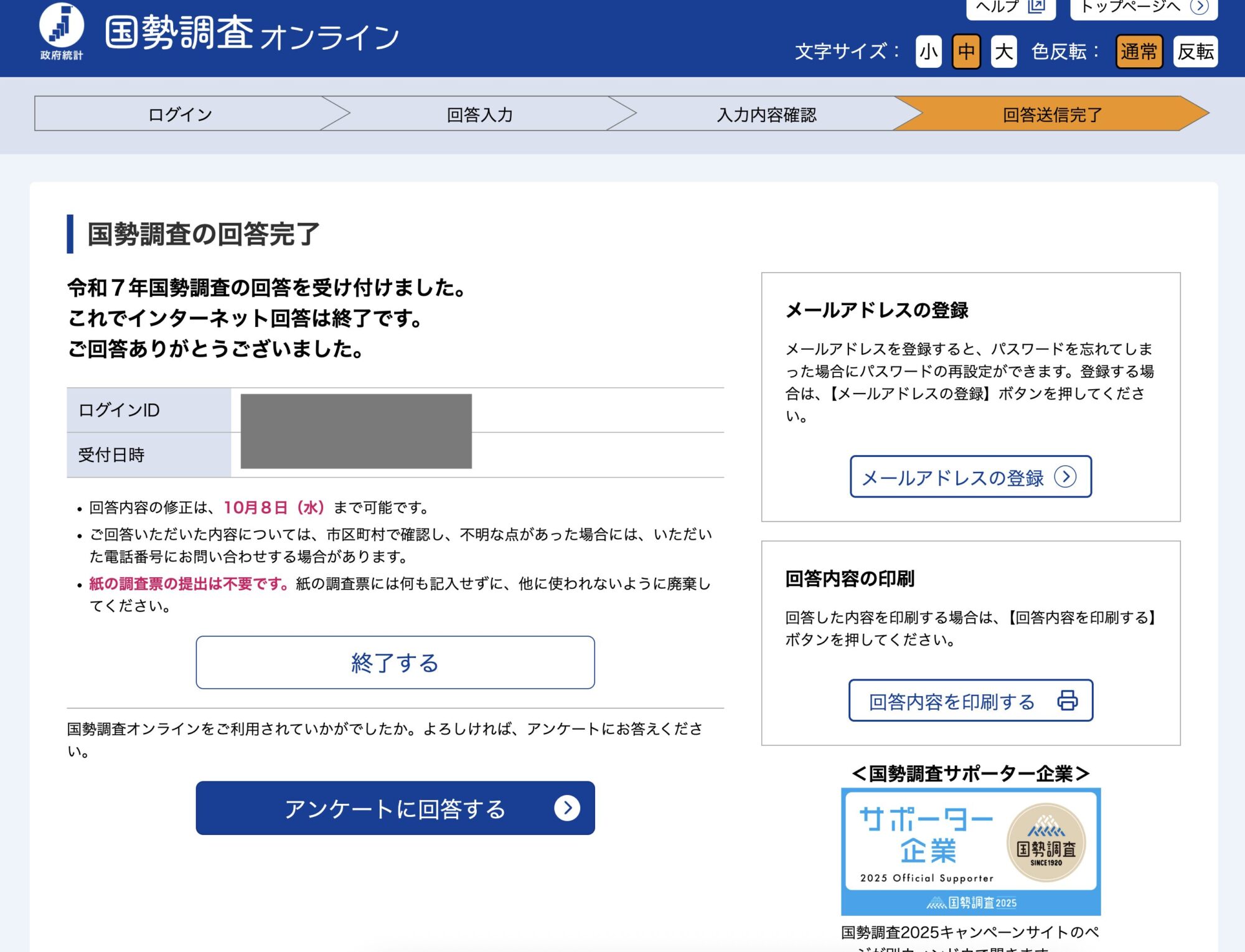Click the external-link icon beside ヘルプ
1245x952 pixels.
[1036, 6]
